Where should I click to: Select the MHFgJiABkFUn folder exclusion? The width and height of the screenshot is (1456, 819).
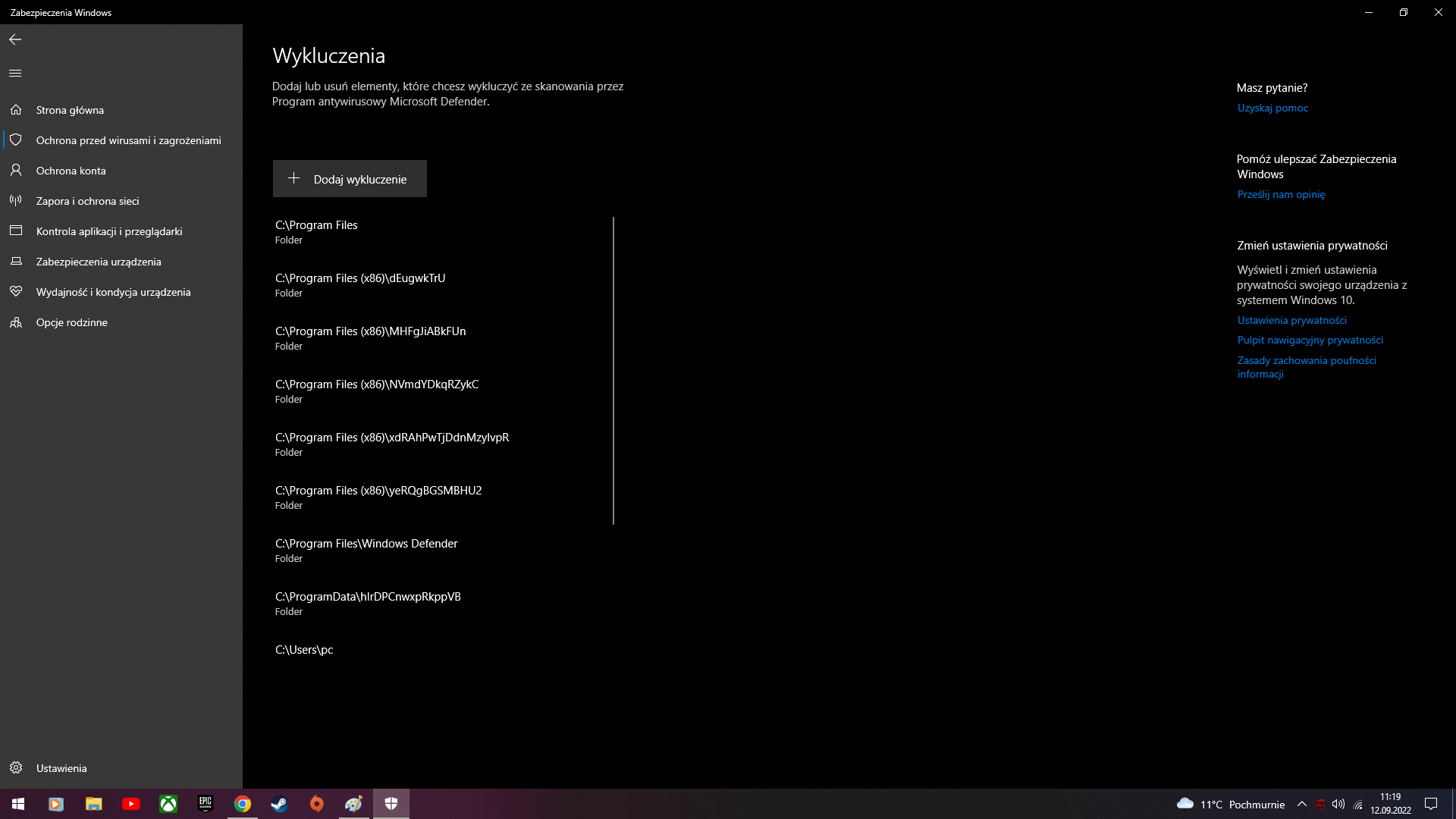pyautogui.click(x=441, y=338)
